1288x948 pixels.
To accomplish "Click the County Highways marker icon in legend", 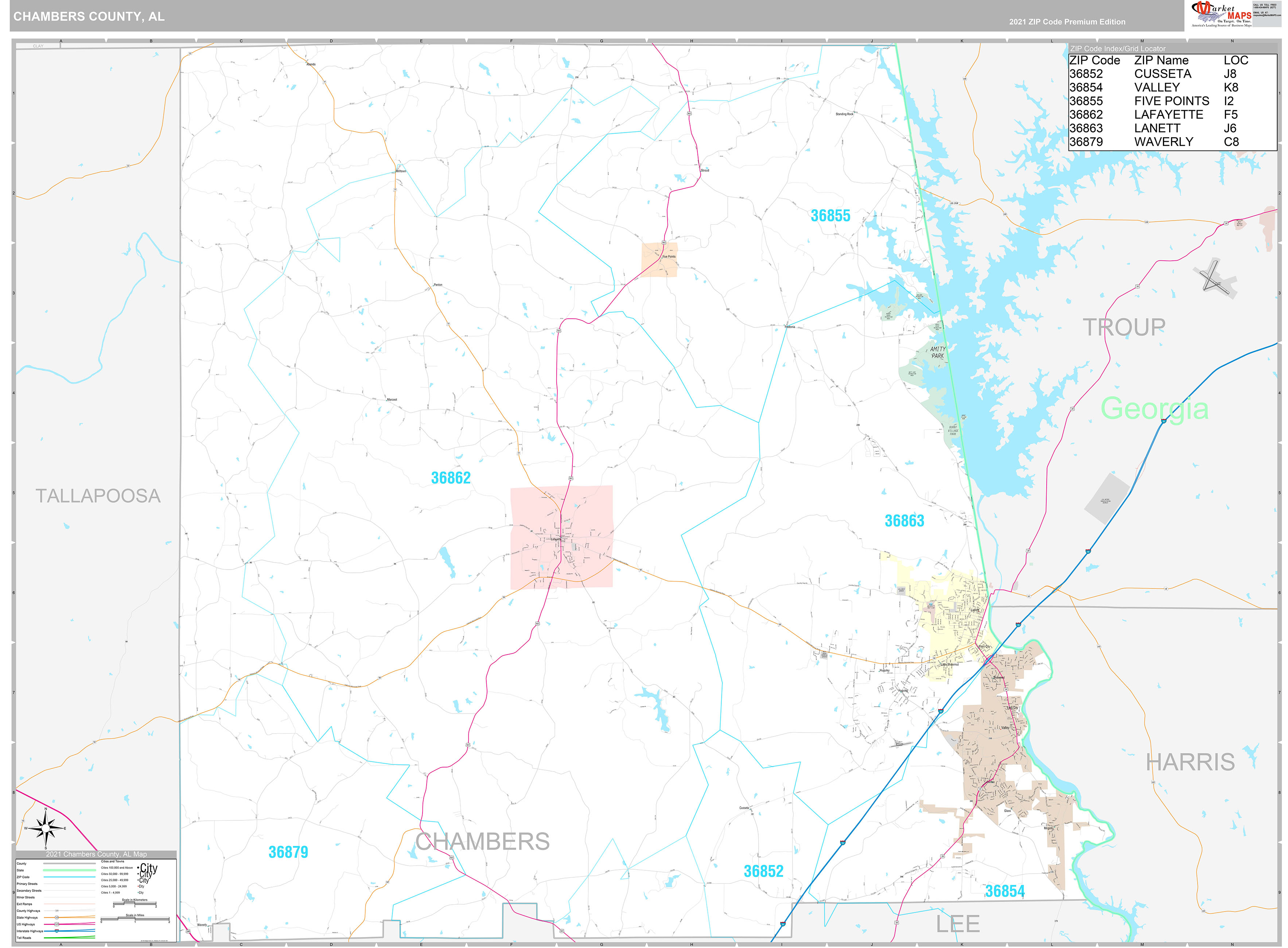I will tap(57, 911).
